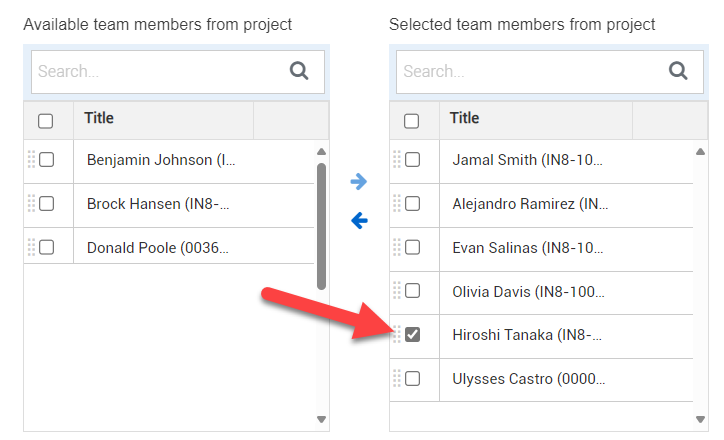Click drag handle beside Benjamin Johnson row
724x440 pixels.
[31, 159]
